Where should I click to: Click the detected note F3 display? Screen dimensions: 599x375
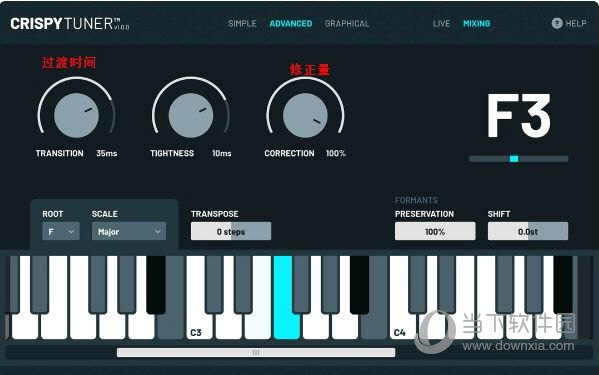(518, 116)
